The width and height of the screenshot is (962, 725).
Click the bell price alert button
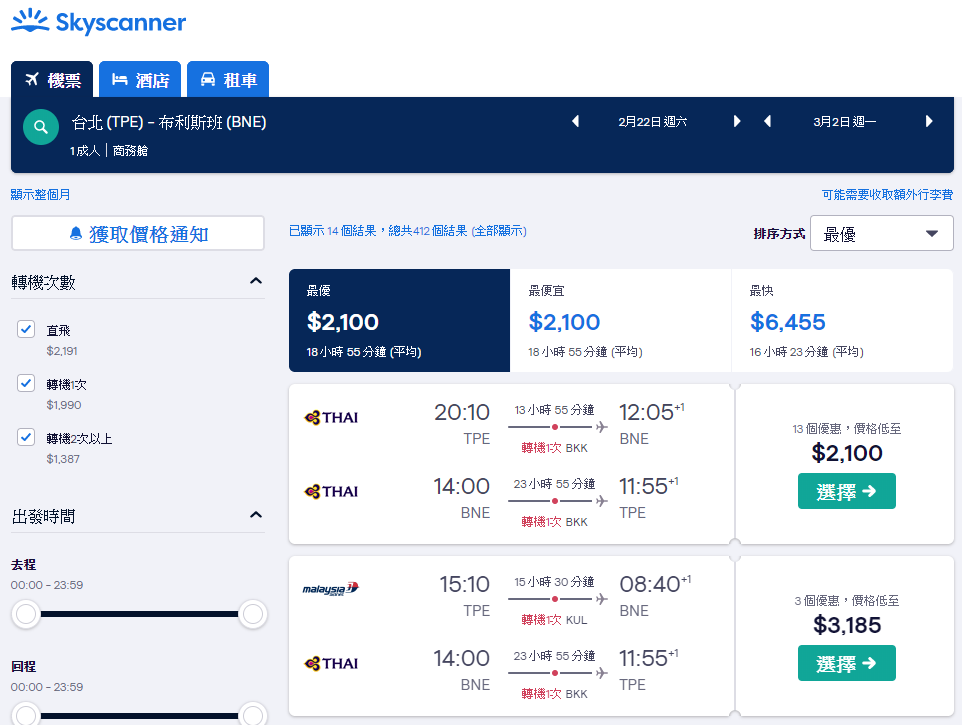click(x=138, y=233)
